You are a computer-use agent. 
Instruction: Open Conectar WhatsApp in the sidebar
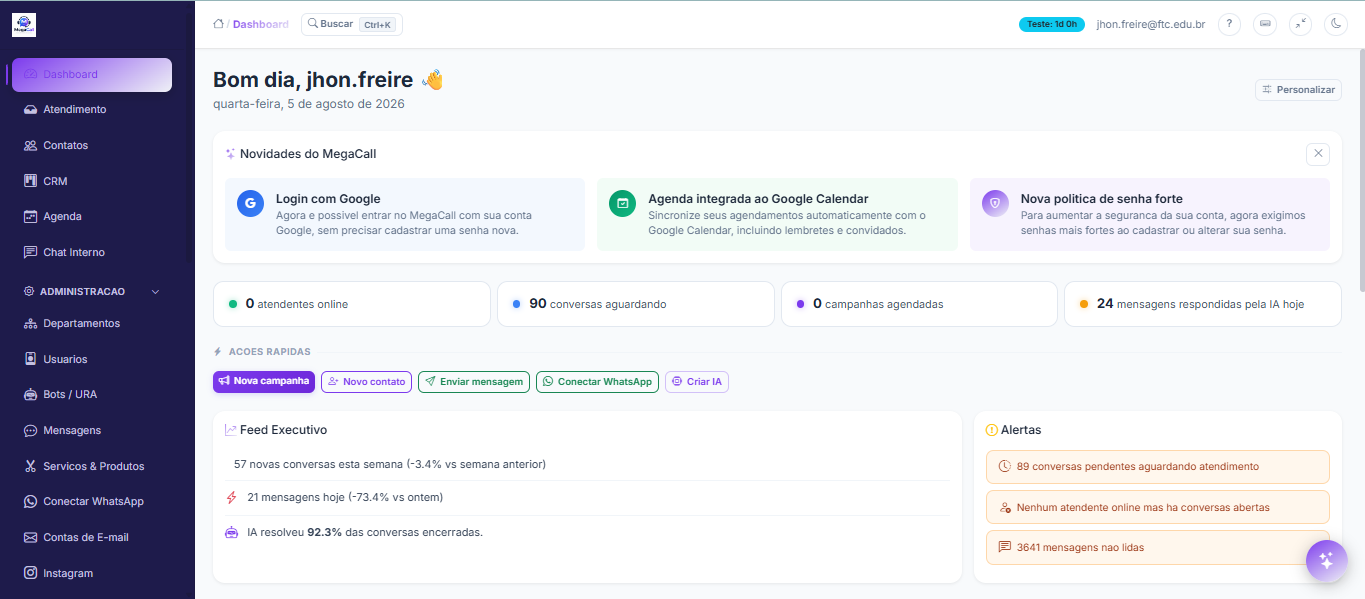92,502
